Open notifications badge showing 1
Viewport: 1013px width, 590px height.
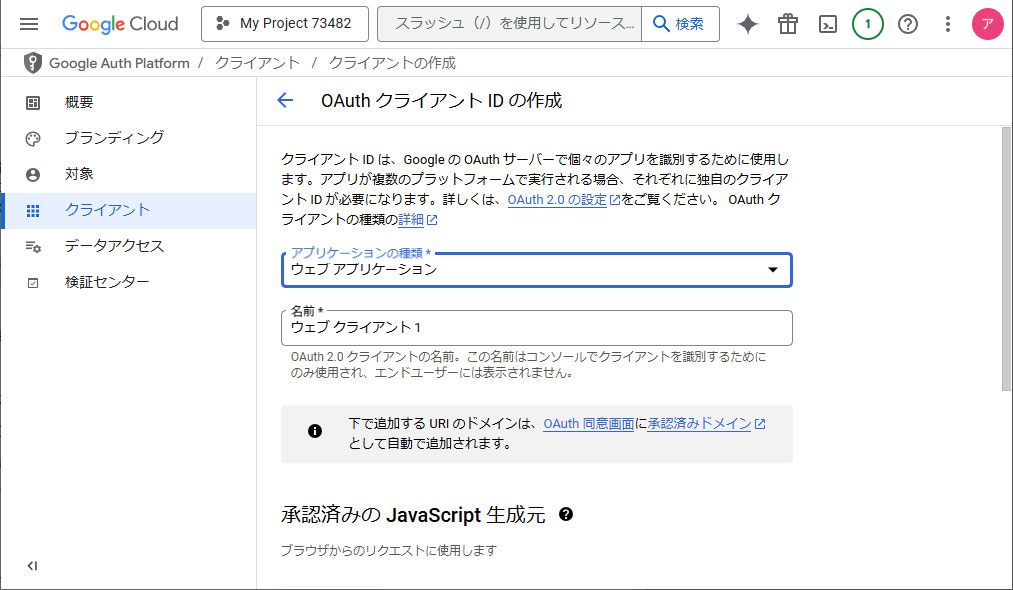tap(868, 25)
